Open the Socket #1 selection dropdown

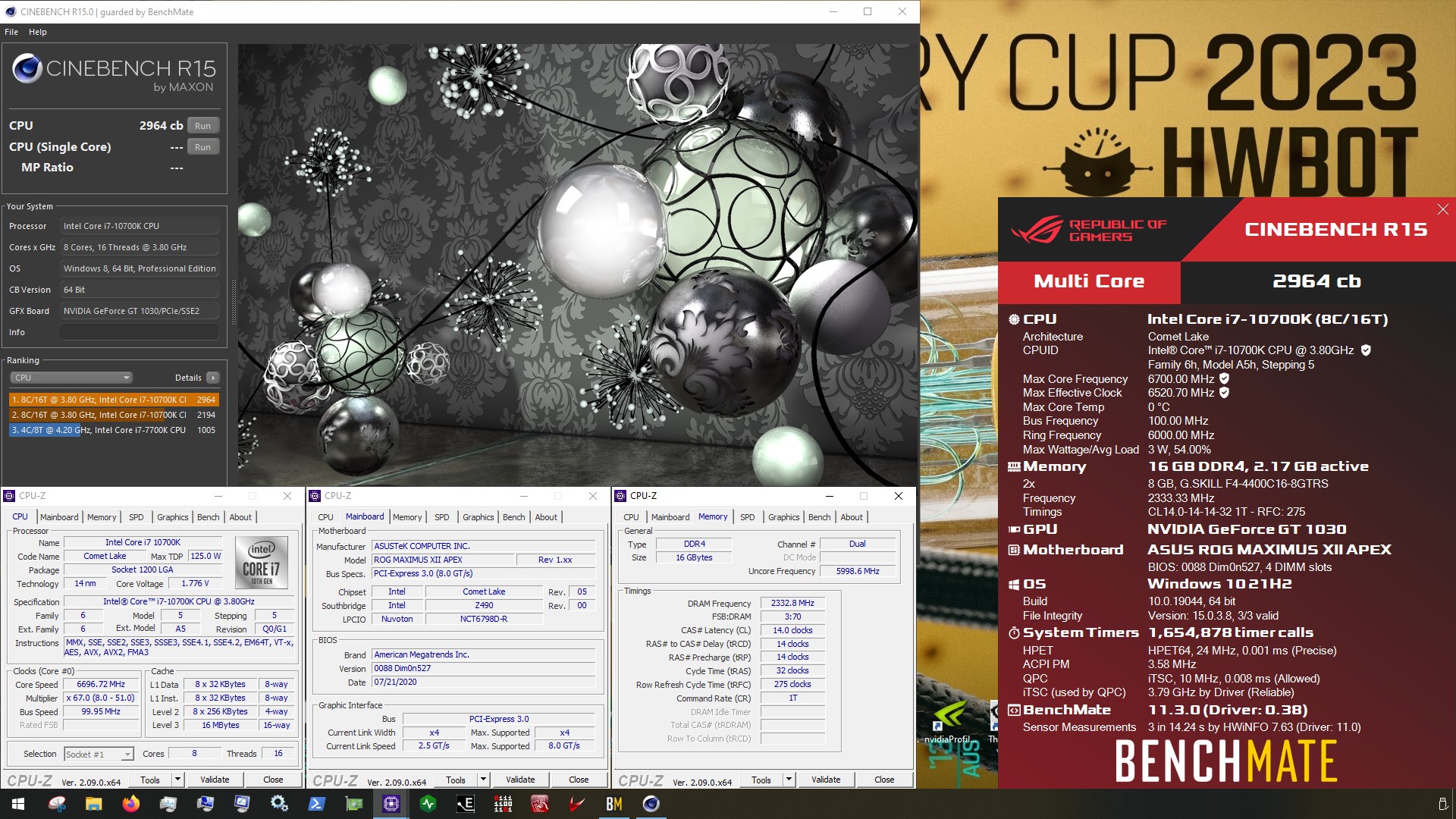coord(99,754)
